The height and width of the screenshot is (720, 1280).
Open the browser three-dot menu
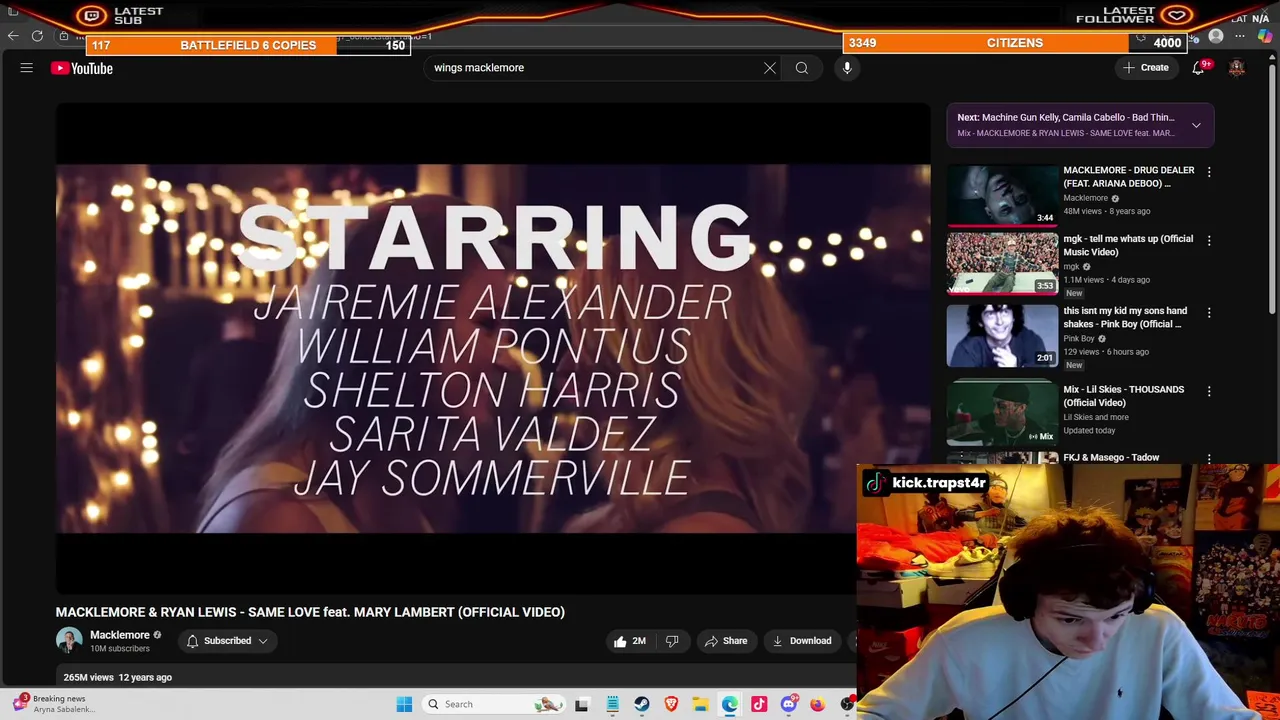[1240, 37]
